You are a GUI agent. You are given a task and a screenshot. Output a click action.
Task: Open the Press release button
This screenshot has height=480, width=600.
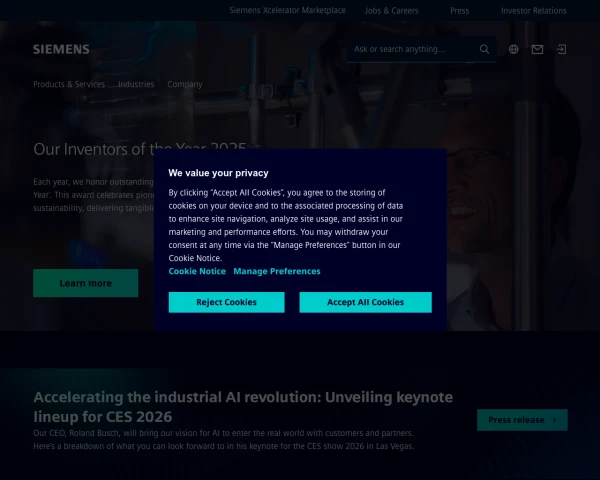(x=522, y=420)
